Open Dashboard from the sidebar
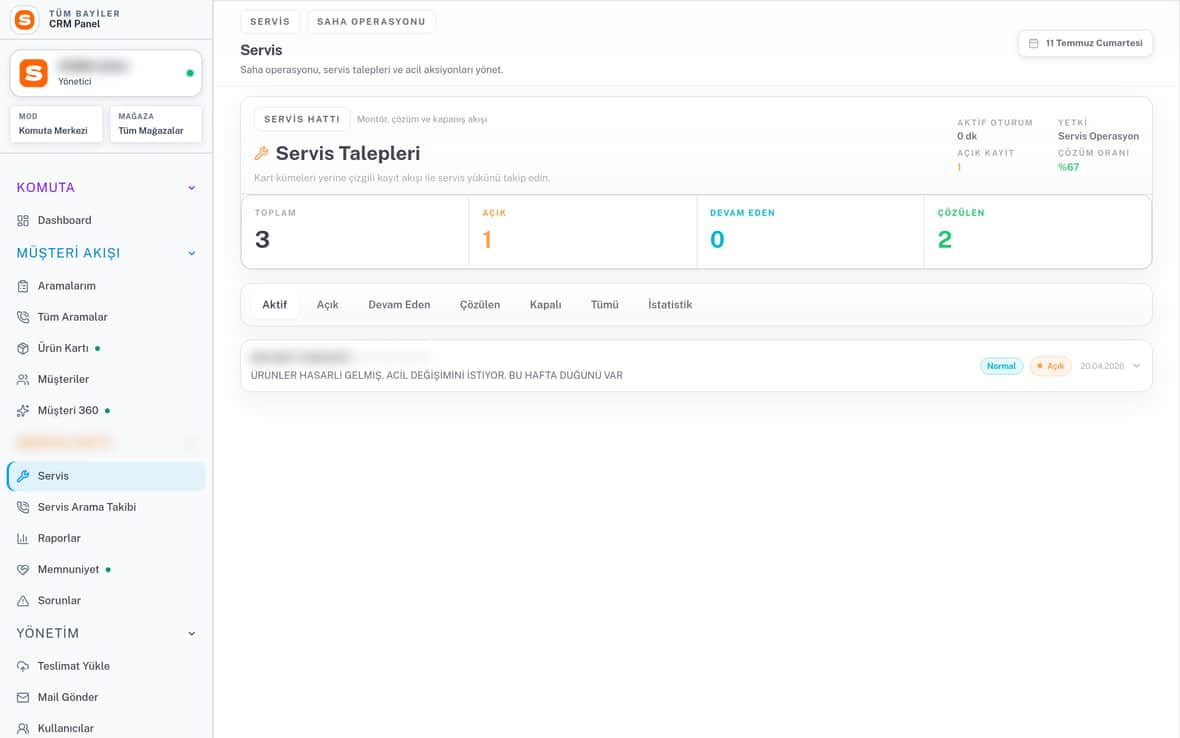The image size is (1180, 738). (105, 220)
